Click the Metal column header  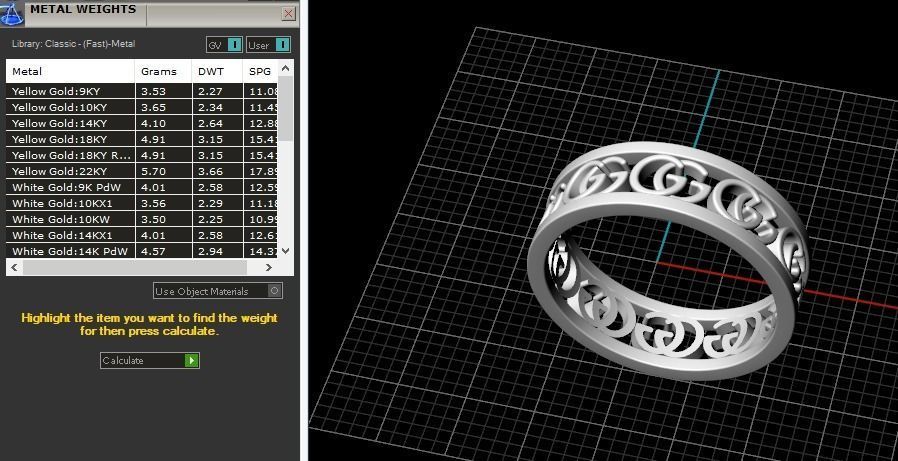coord(70,72)
